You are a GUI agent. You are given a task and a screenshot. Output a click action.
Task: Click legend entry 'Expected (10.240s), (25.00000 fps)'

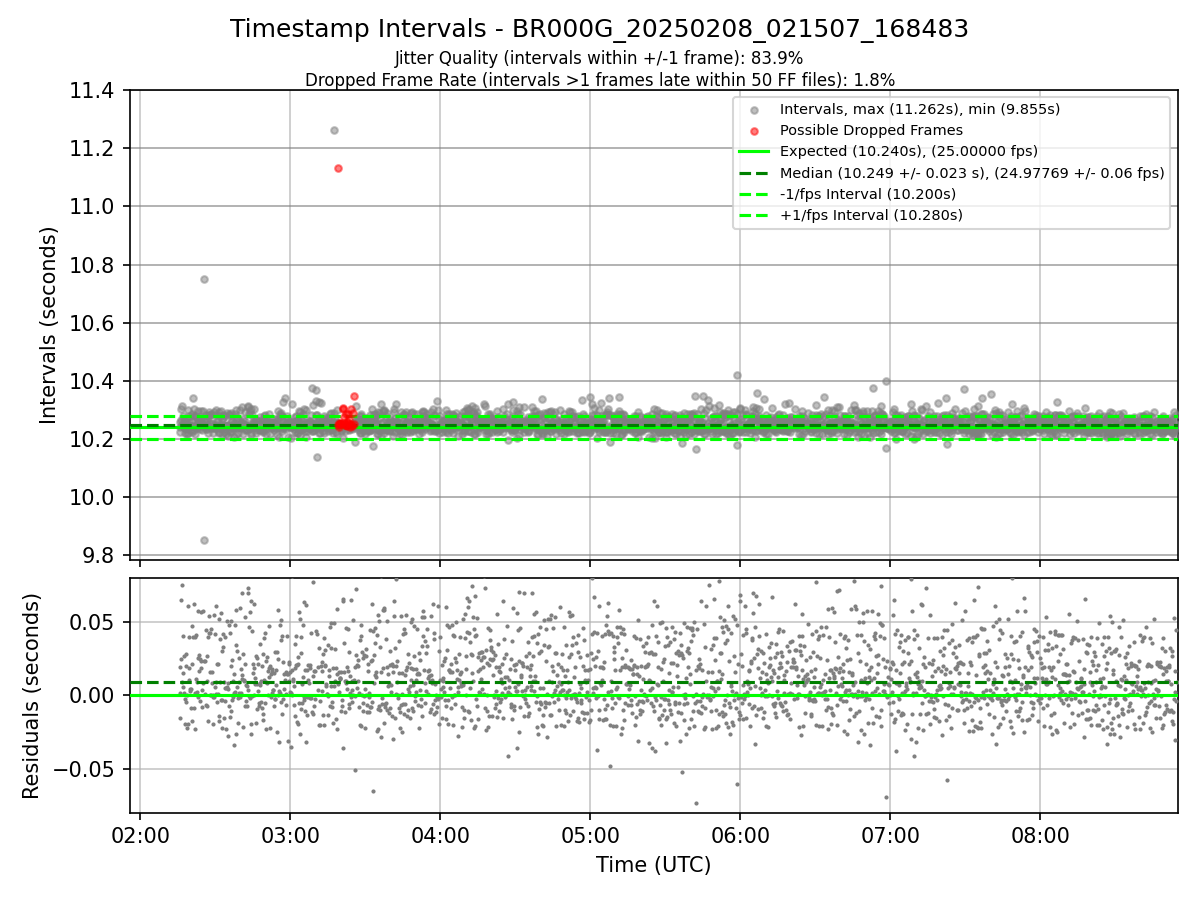pos(909,151)
